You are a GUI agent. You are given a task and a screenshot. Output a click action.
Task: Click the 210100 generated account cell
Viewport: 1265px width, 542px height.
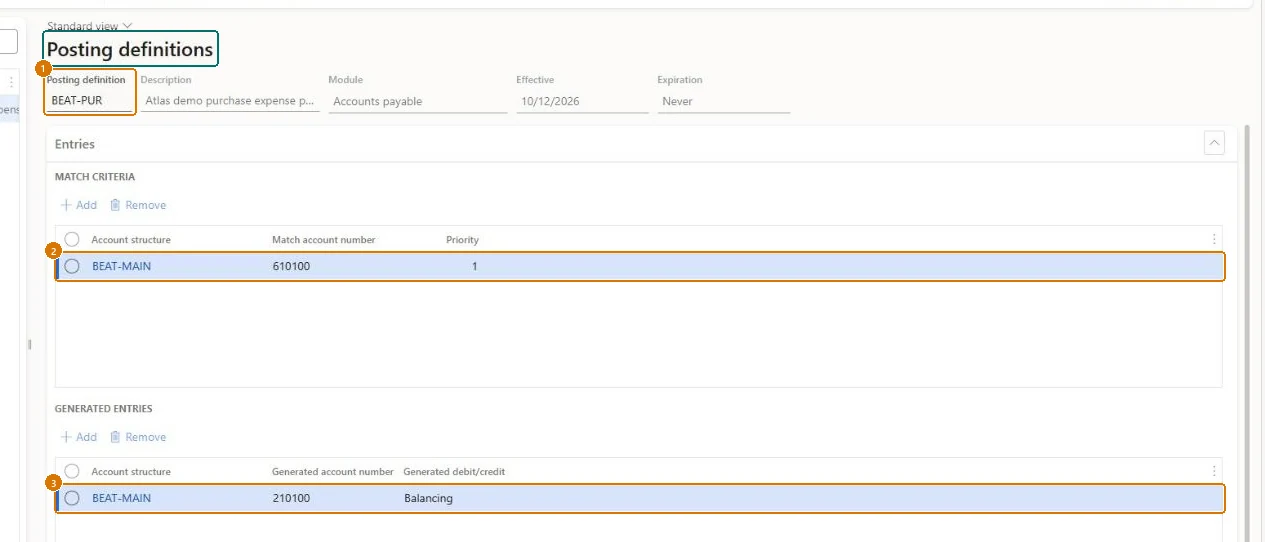pos(291,498)
